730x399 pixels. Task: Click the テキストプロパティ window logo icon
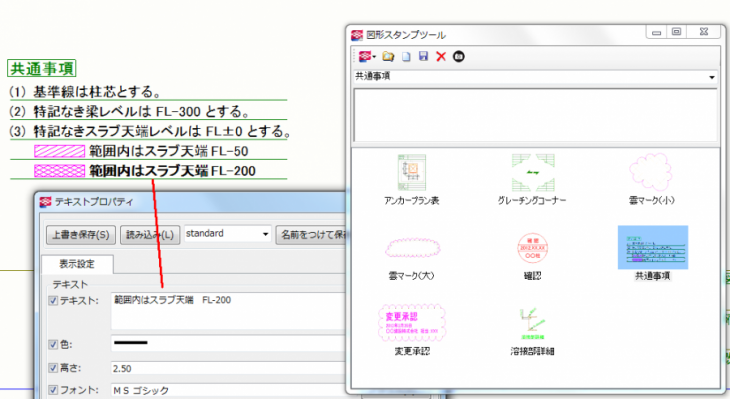[x=45, y=202]
